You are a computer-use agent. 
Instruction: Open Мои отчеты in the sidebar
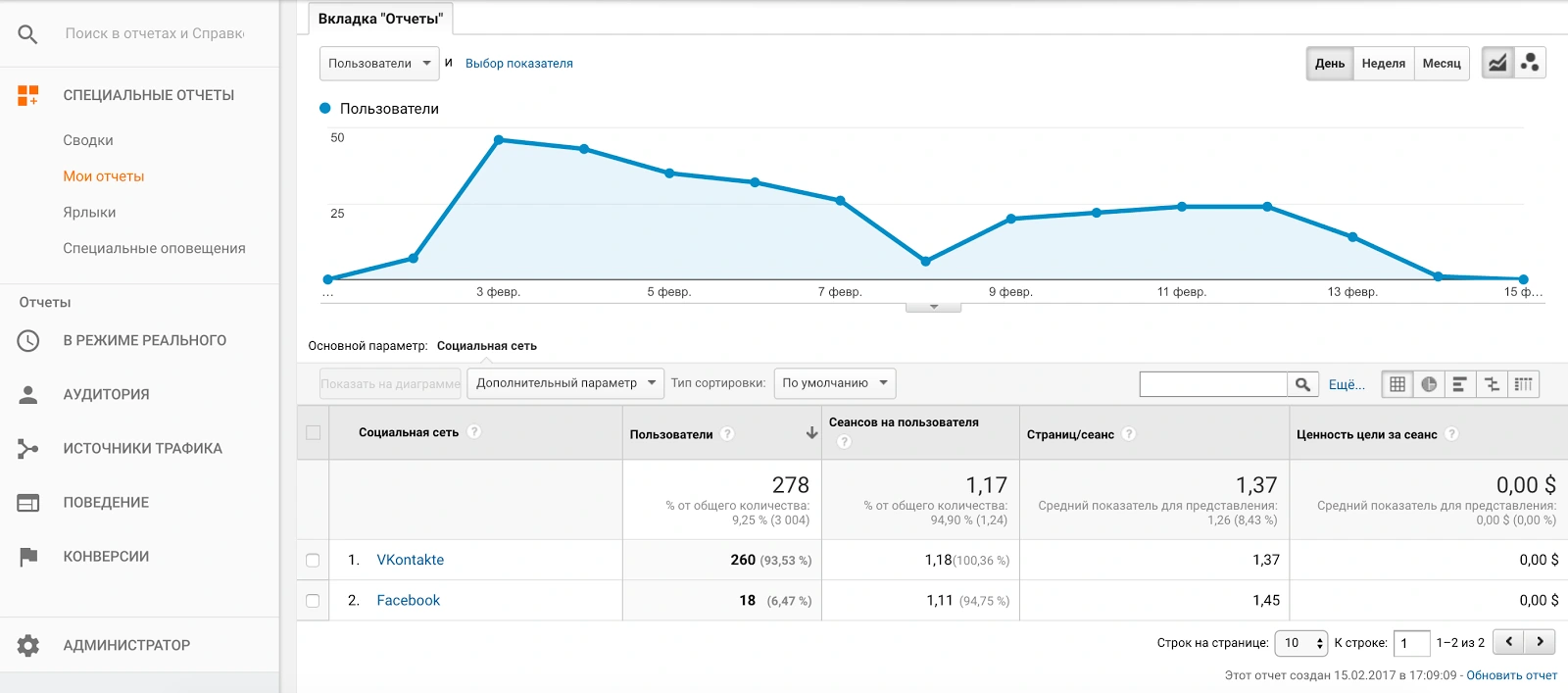tap(104, 176)
